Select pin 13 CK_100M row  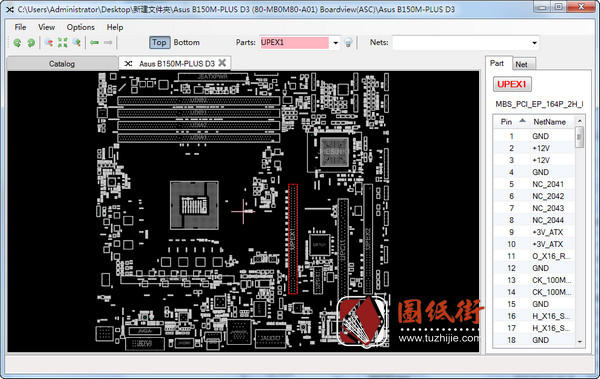534,280
